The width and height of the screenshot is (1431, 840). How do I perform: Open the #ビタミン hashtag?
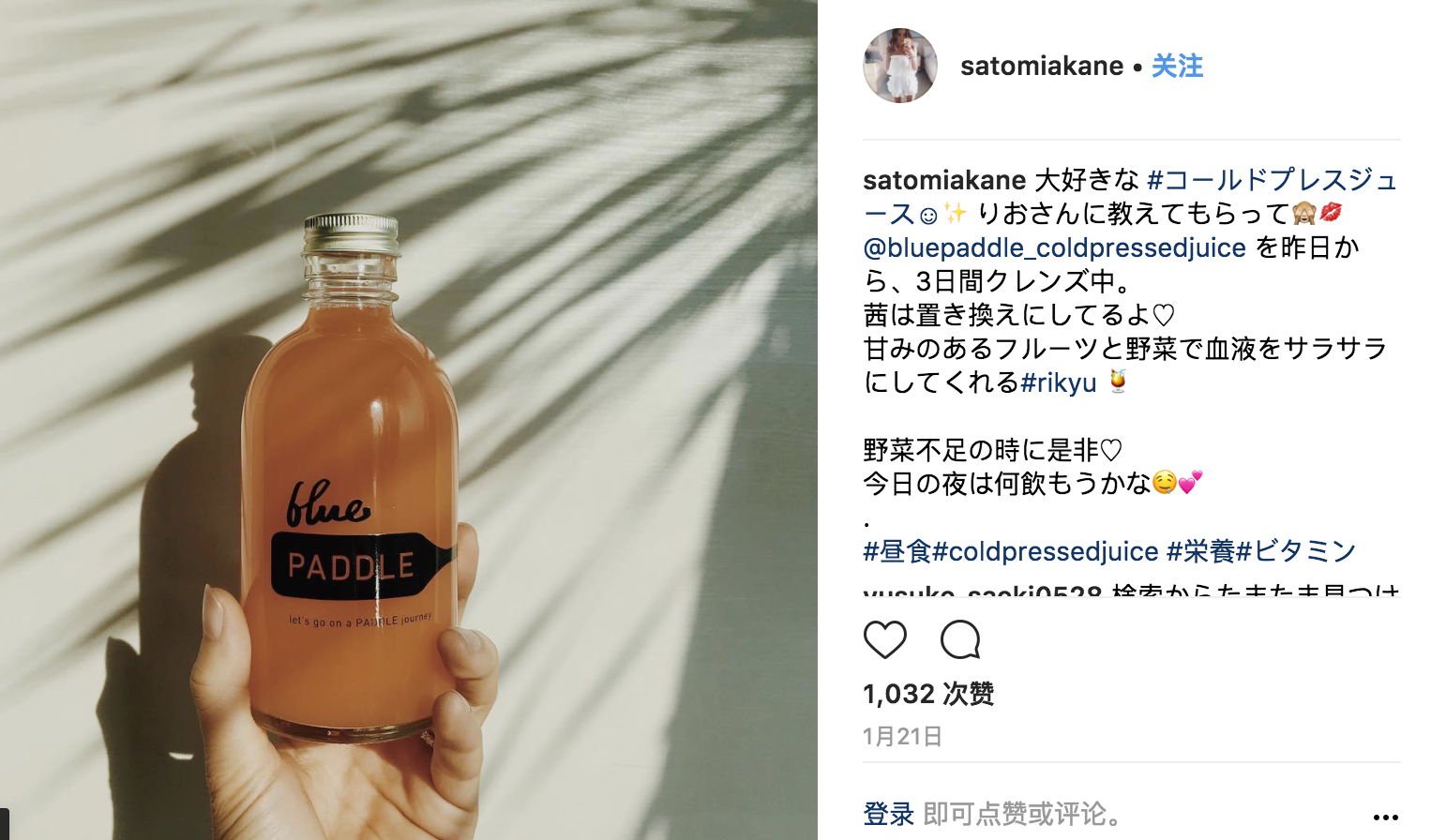pos(1296,551)
